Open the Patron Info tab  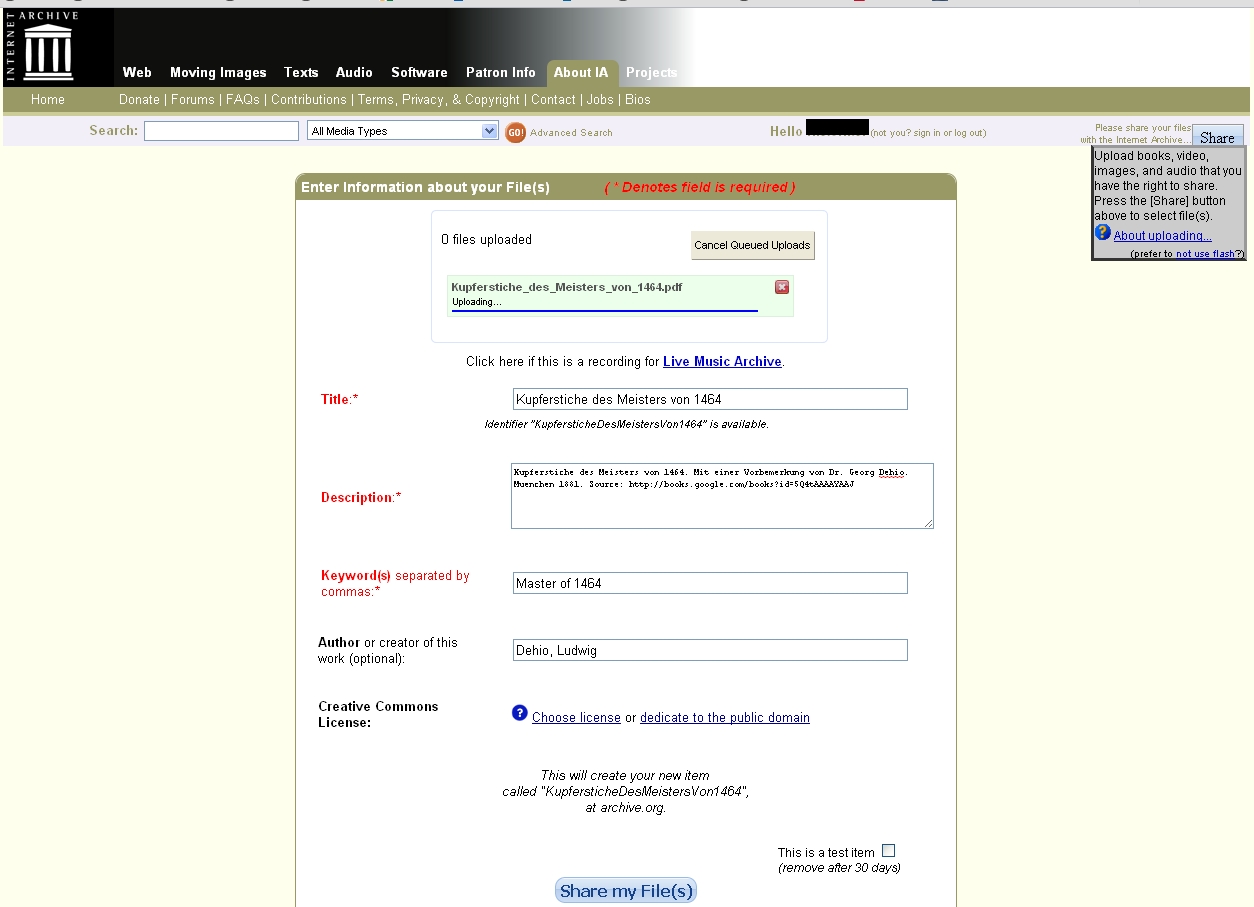point(501,72)
